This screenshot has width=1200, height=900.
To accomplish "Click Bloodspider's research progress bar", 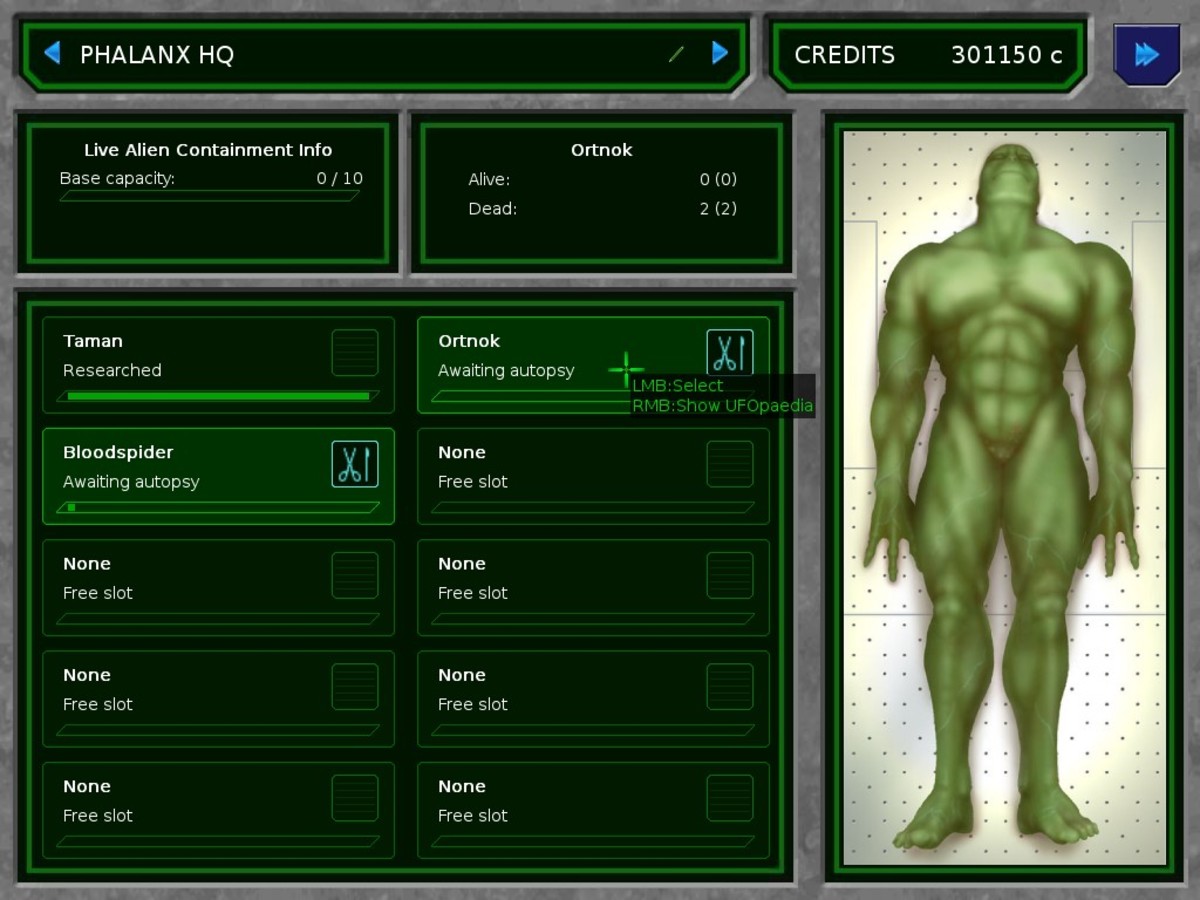I will [x=218, y=507].
